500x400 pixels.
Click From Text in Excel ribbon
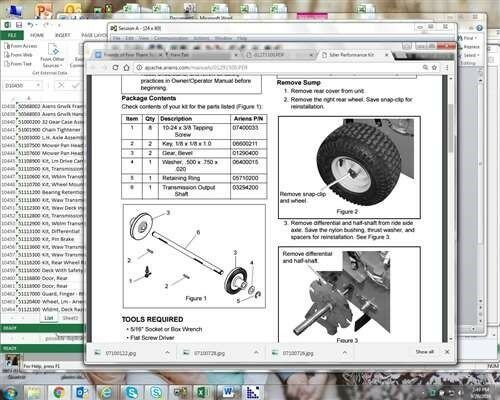click(18, 63)
